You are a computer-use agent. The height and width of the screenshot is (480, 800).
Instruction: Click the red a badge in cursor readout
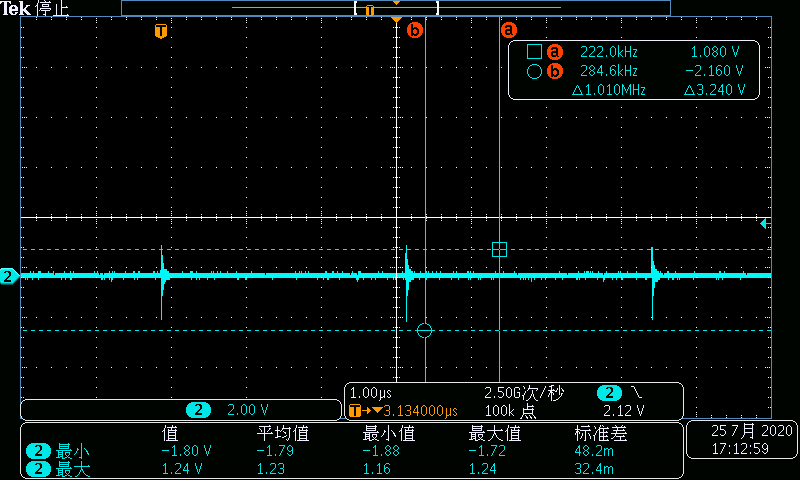[555, 52]
